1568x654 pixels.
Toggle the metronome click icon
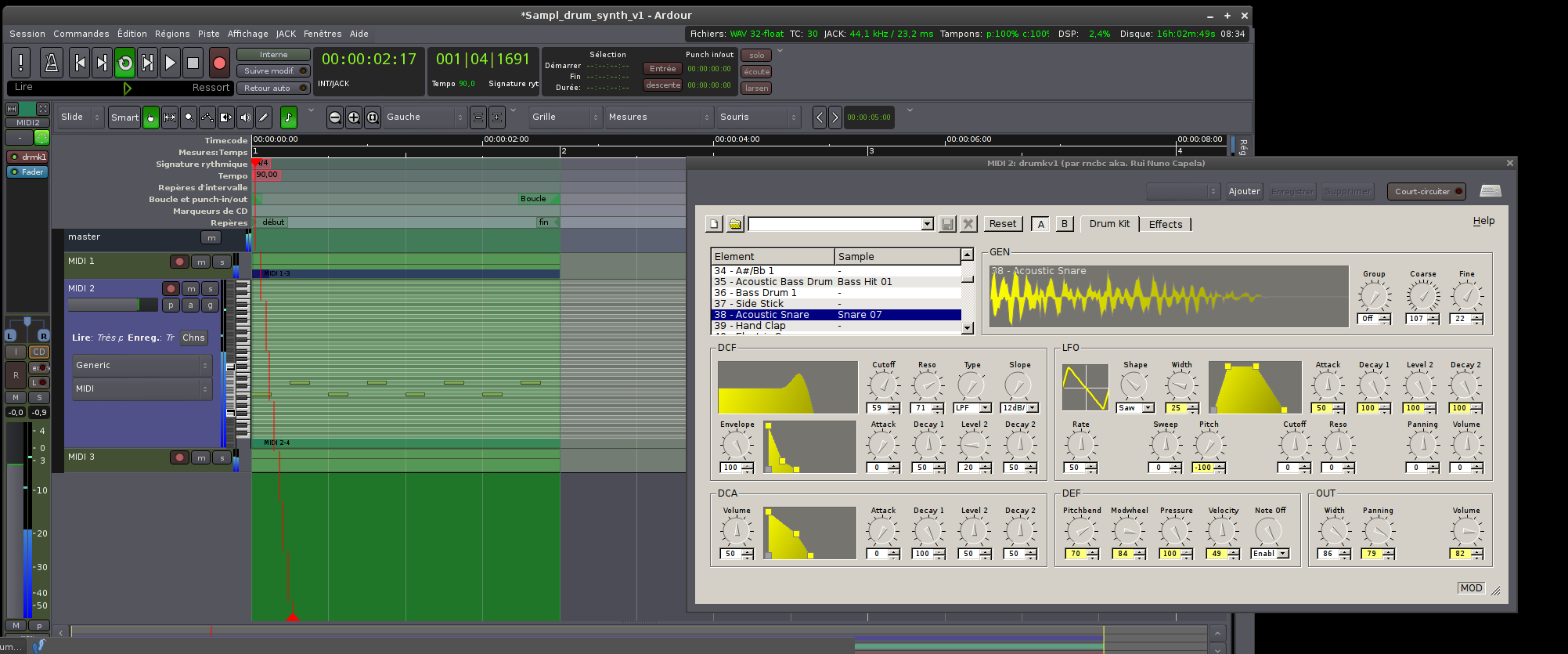point(52,63)
